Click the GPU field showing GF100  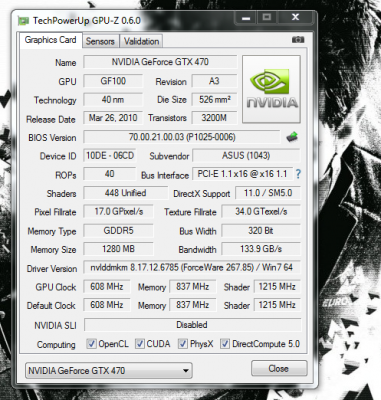(113, 81)
